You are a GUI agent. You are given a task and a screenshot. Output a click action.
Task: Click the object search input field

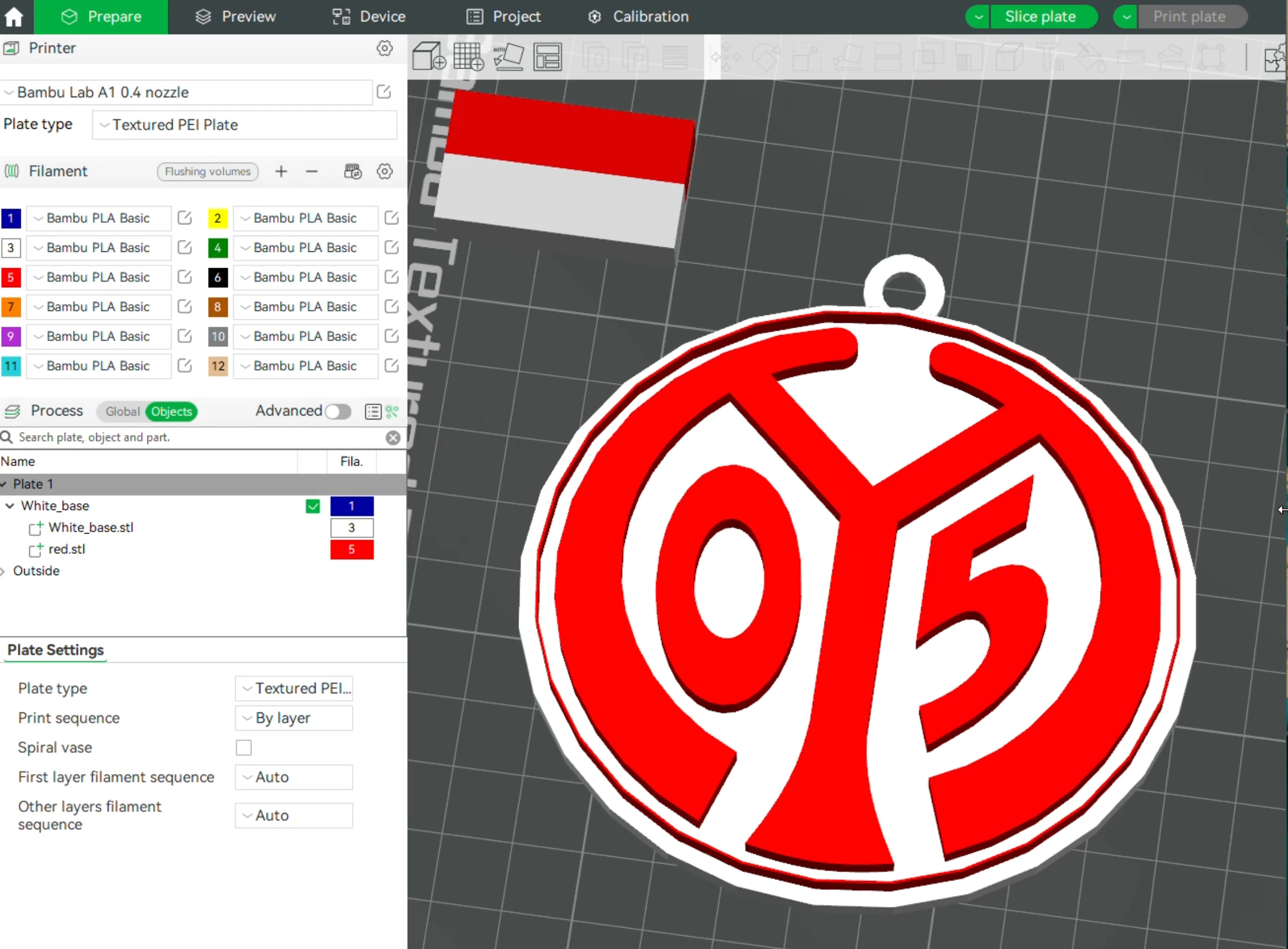click(195, 438)
